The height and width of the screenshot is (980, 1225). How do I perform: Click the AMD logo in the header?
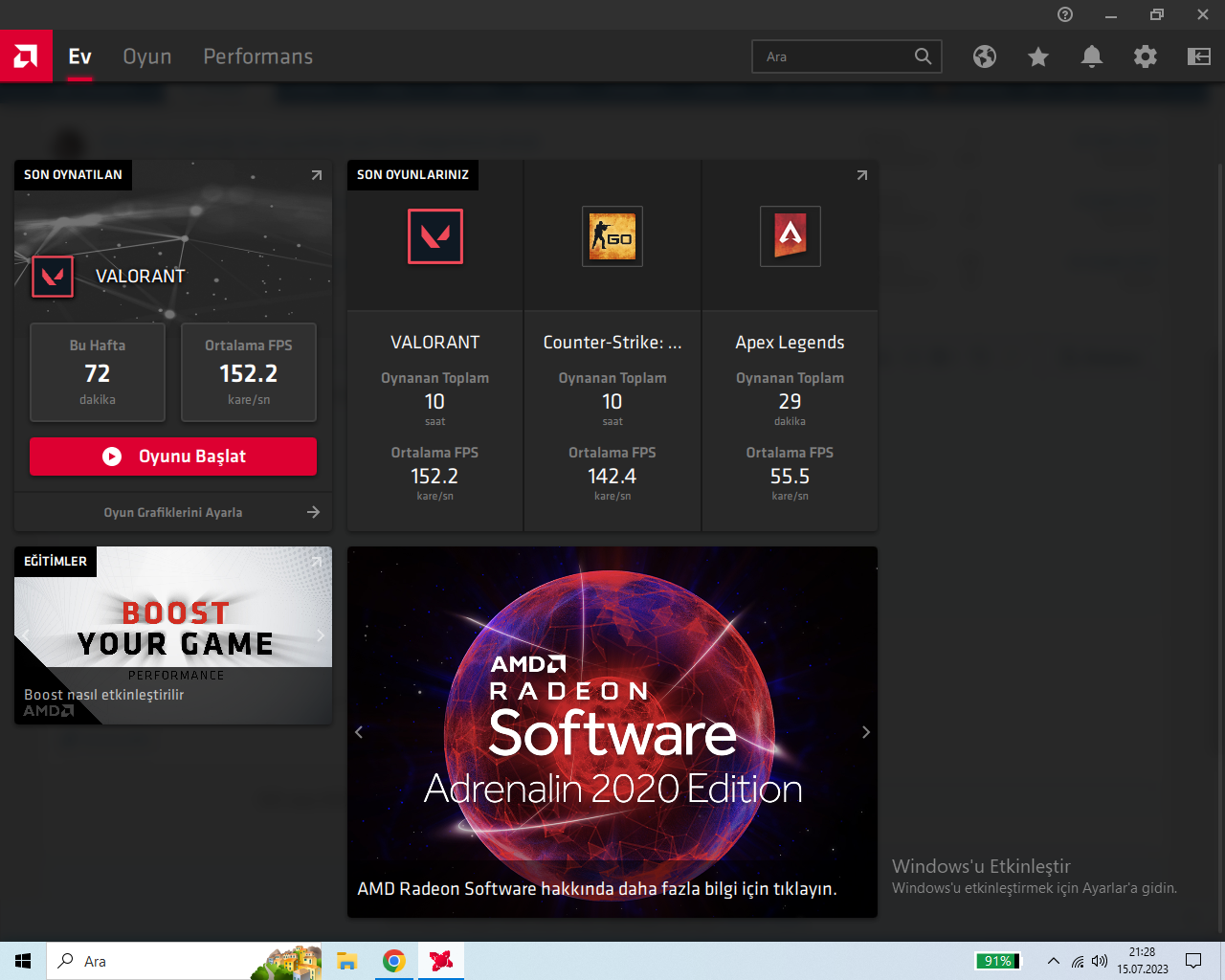pyautogui.click(x=26, y=56)
